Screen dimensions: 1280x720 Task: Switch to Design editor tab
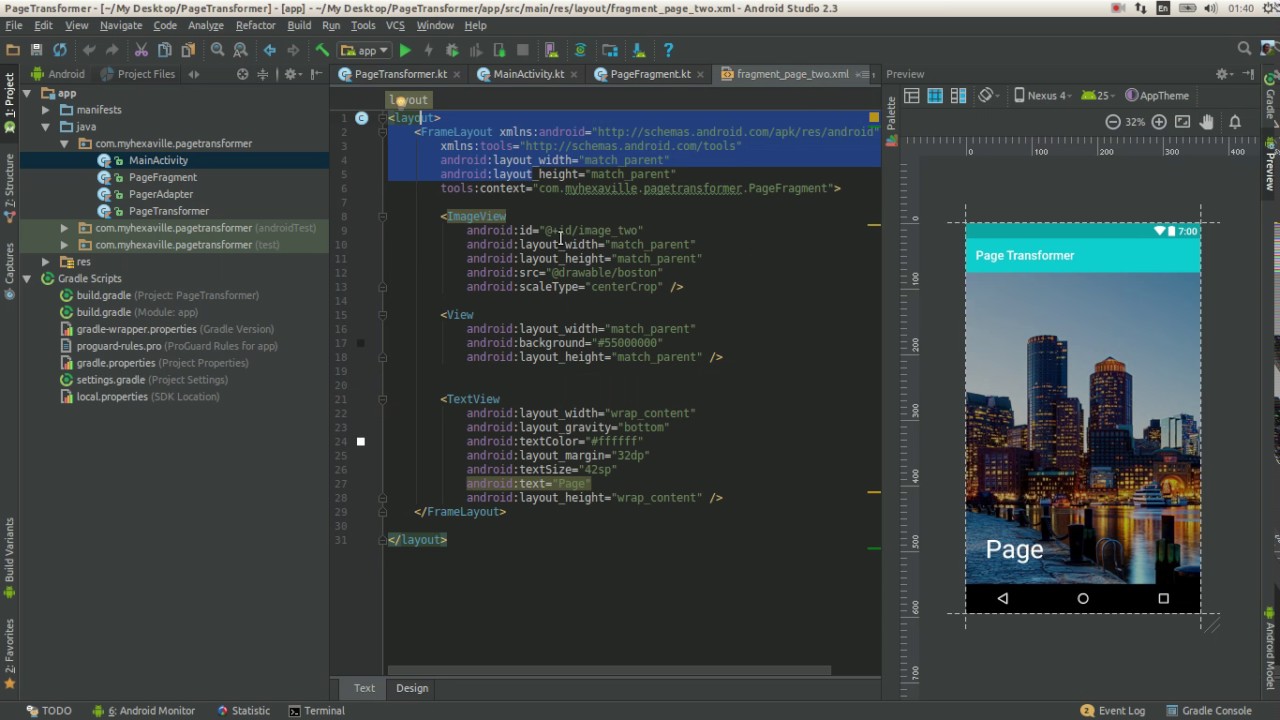[x=412, y=688]
